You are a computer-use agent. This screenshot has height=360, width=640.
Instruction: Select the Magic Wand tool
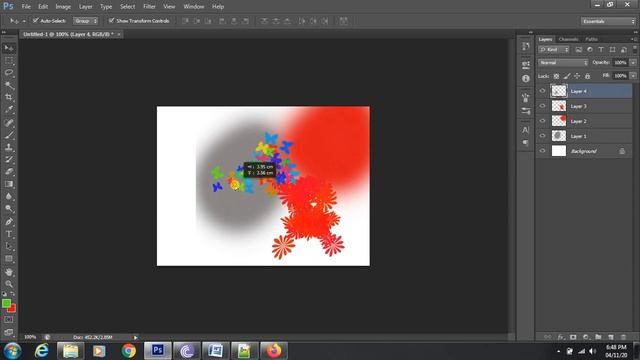point(9,85)
